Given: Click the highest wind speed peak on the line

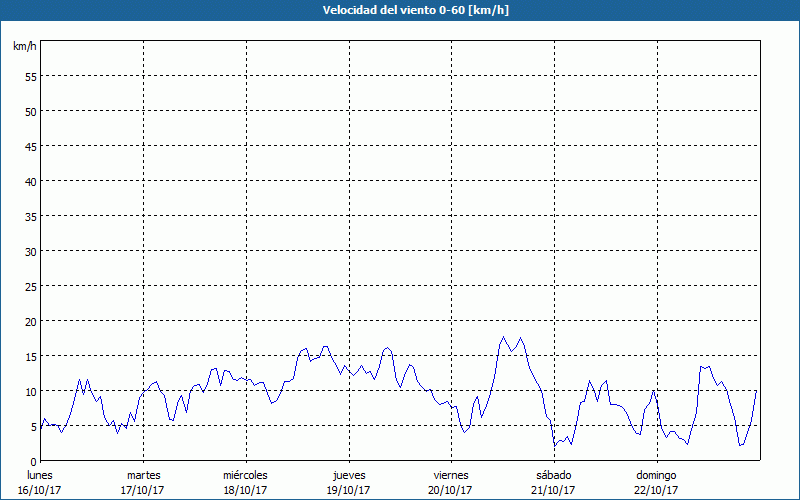Looking at the screenshot, I should (x=503, y=338).
